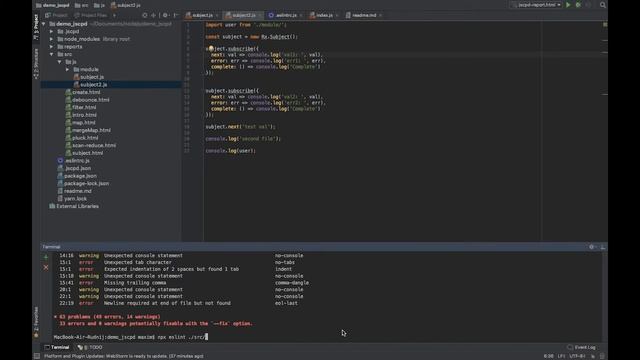Open the Project tool window side tab
640x360 pixels.
point(36,27)
